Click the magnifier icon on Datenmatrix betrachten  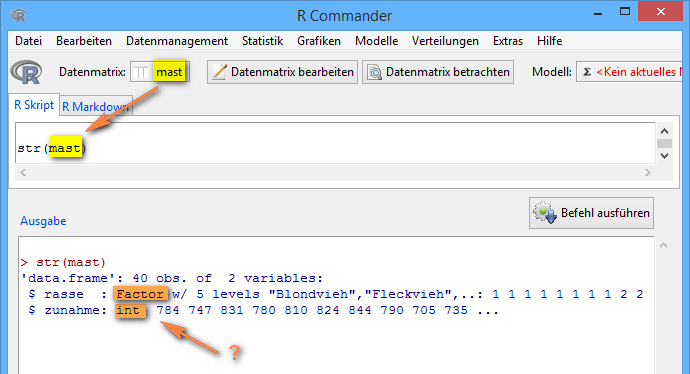[x=375, y=72]
